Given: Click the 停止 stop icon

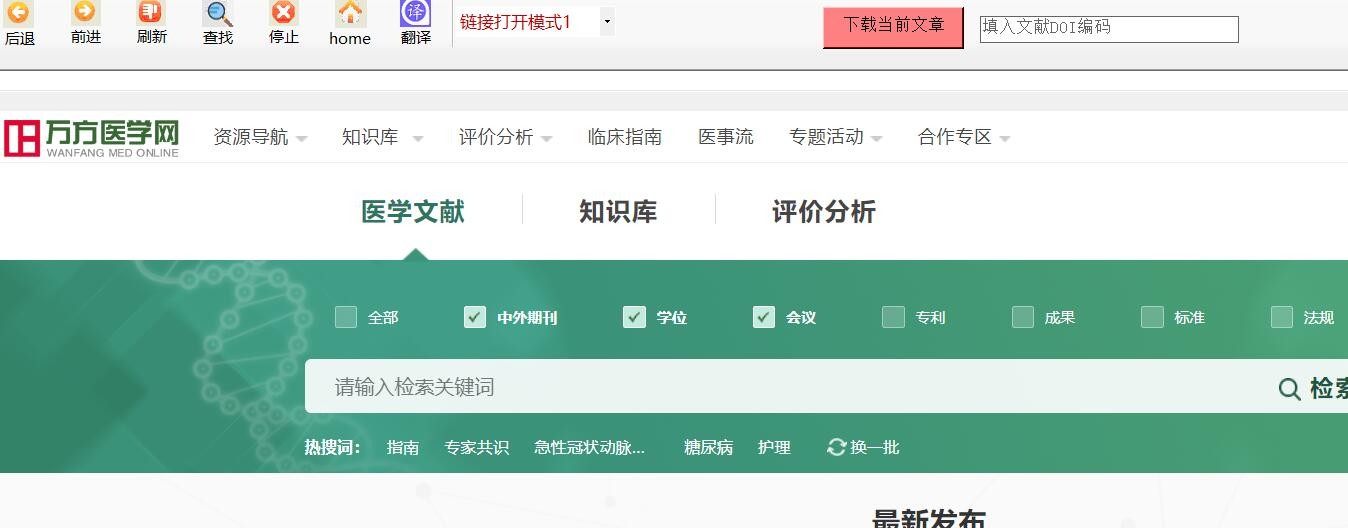Looking at the screenshot, I should coord(284,13).
